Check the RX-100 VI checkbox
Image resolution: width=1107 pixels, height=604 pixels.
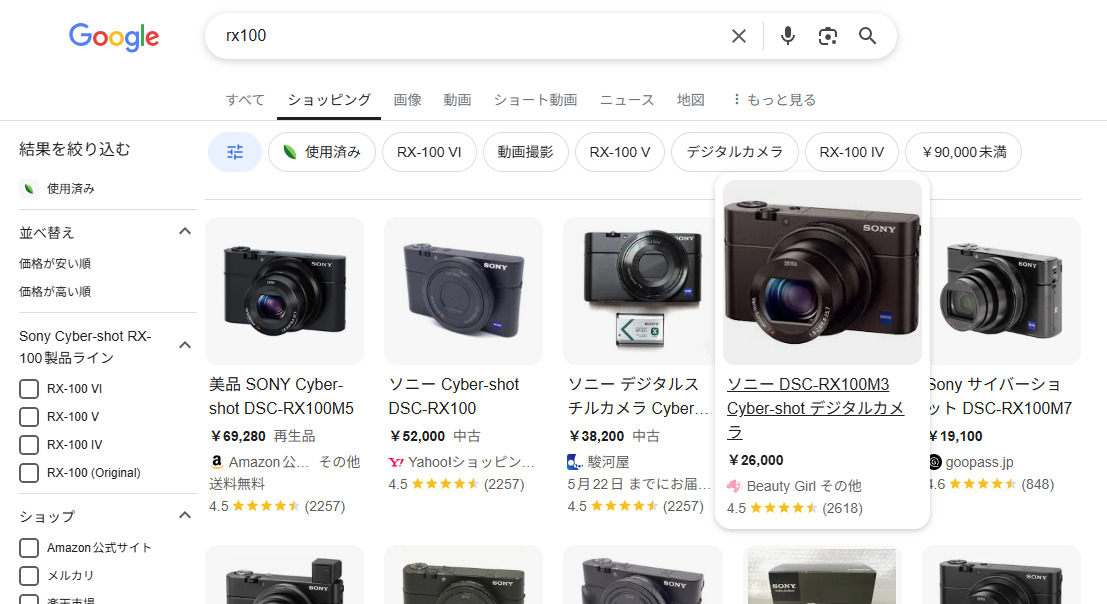(x=29, y=389)
